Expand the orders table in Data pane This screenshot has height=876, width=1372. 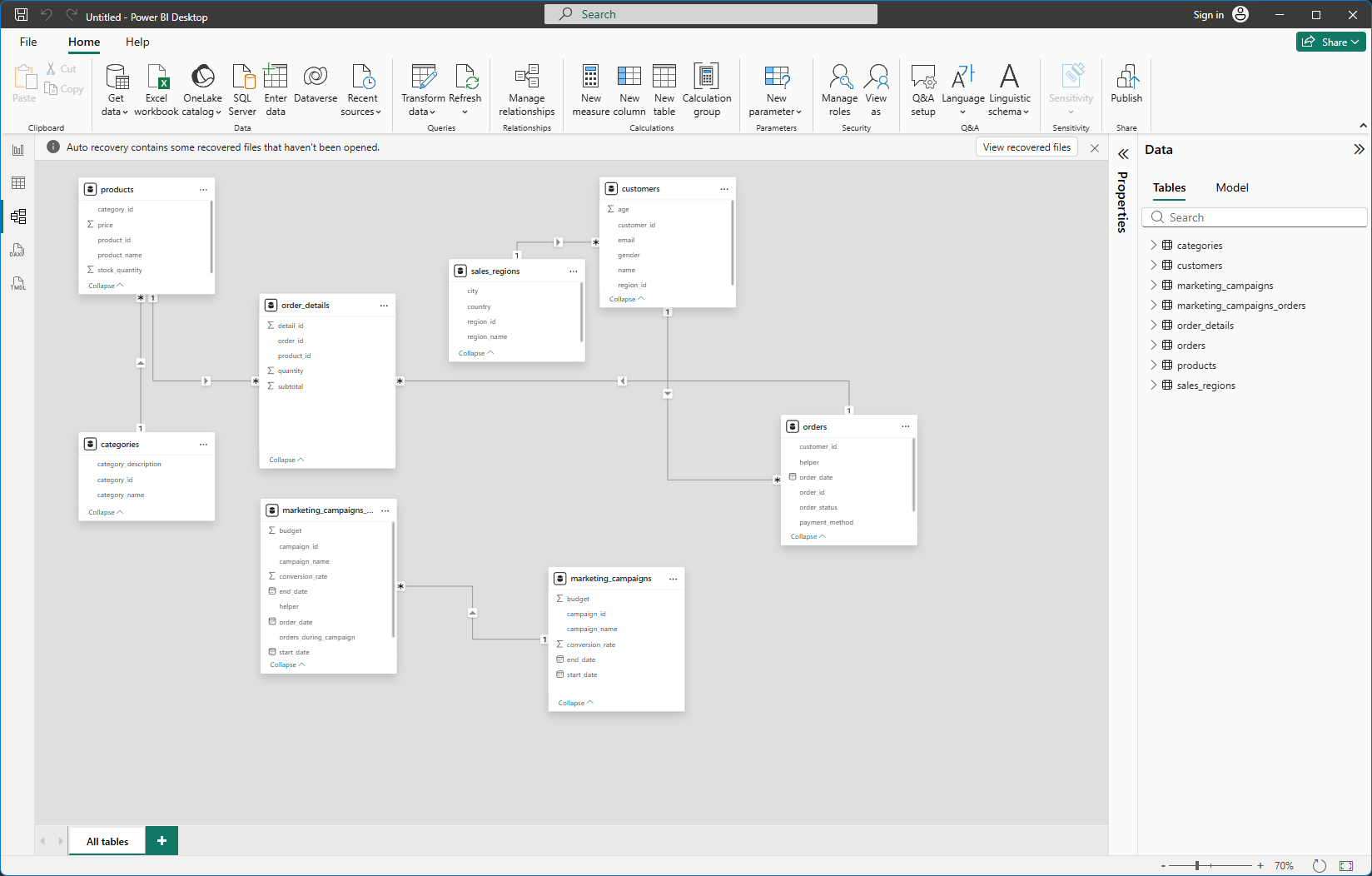click(1154, 345)
